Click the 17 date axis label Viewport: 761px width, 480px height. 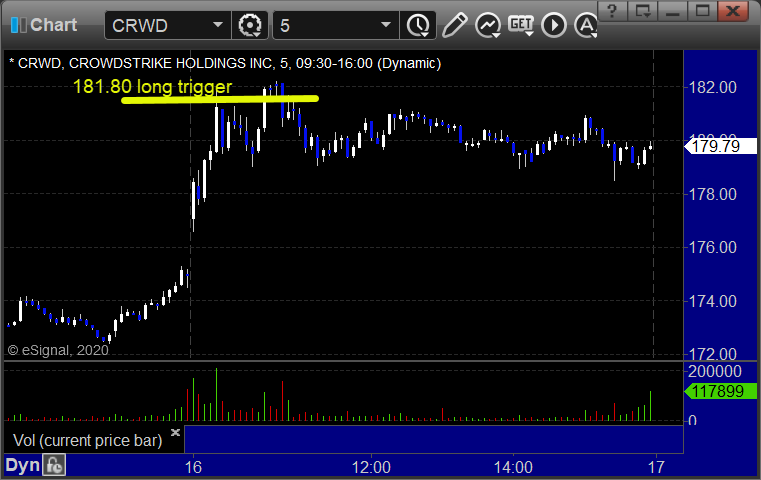[656, 467]
